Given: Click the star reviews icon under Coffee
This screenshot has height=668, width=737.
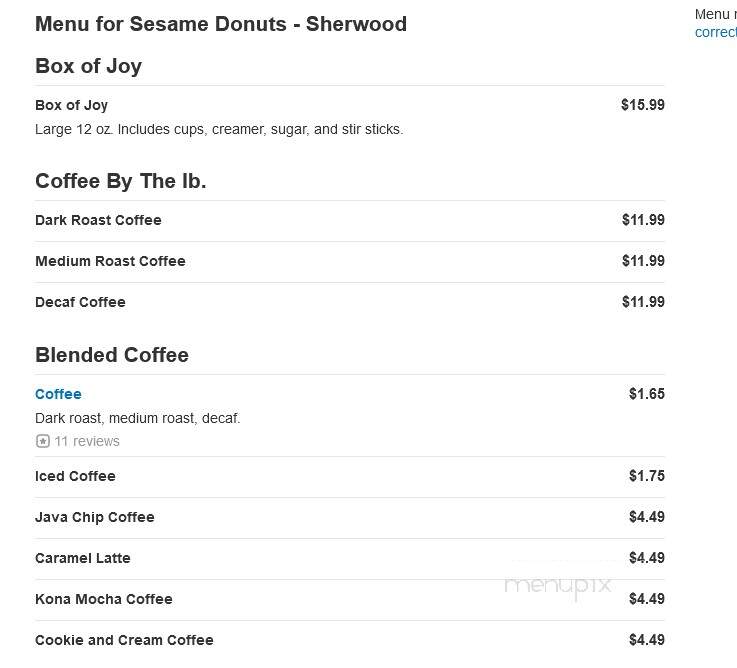Looking at the screenshot, I should pyautogui.click(x=42, y=441).
